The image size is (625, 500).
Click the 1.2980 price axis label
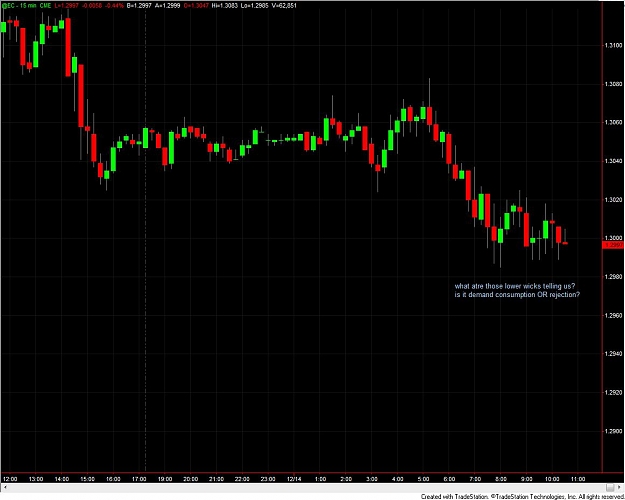point(613,276)
